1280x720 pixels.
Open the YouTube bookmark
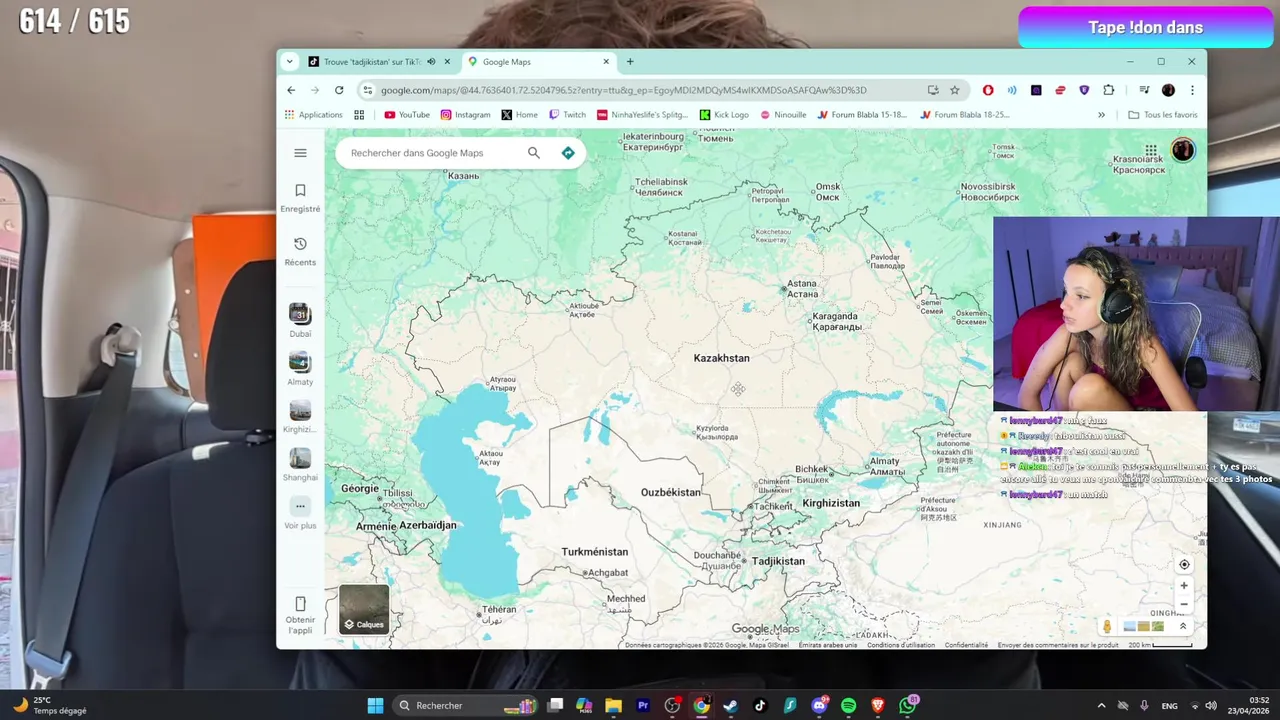(x=407, y=115)
